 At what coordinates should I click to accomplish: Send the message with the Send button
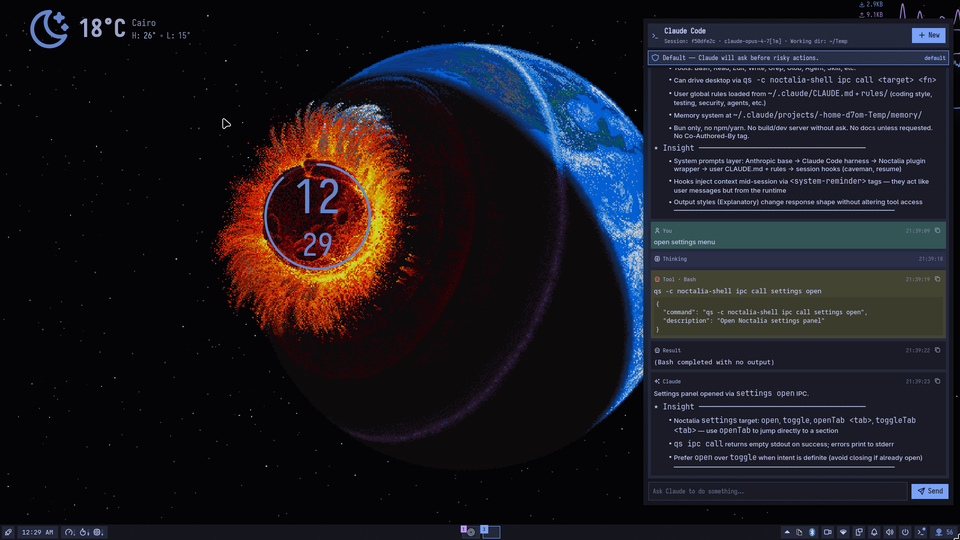(x=929, y=491)
